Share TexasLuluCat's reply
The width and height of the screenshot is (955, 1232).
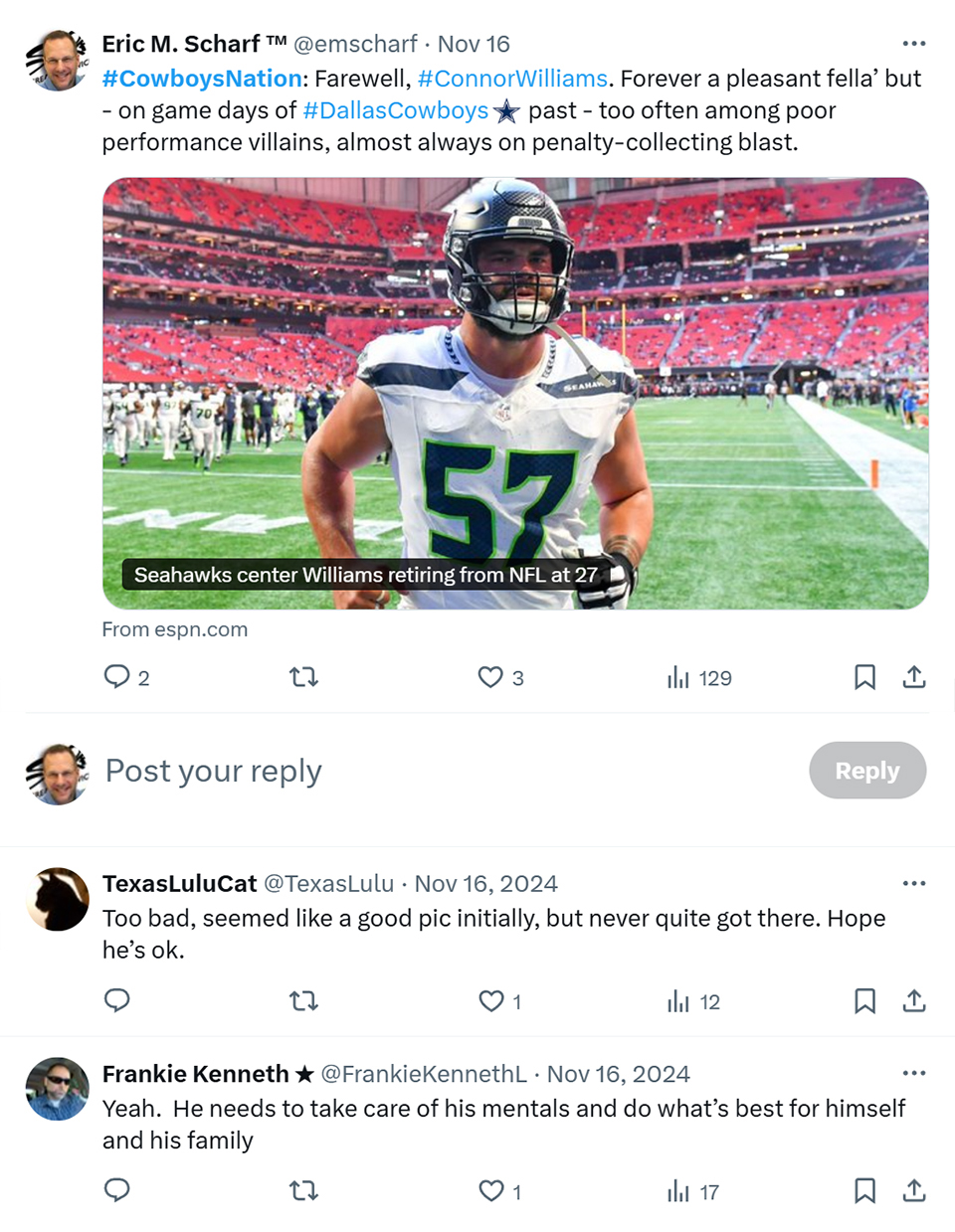(x=914, y=1000)
